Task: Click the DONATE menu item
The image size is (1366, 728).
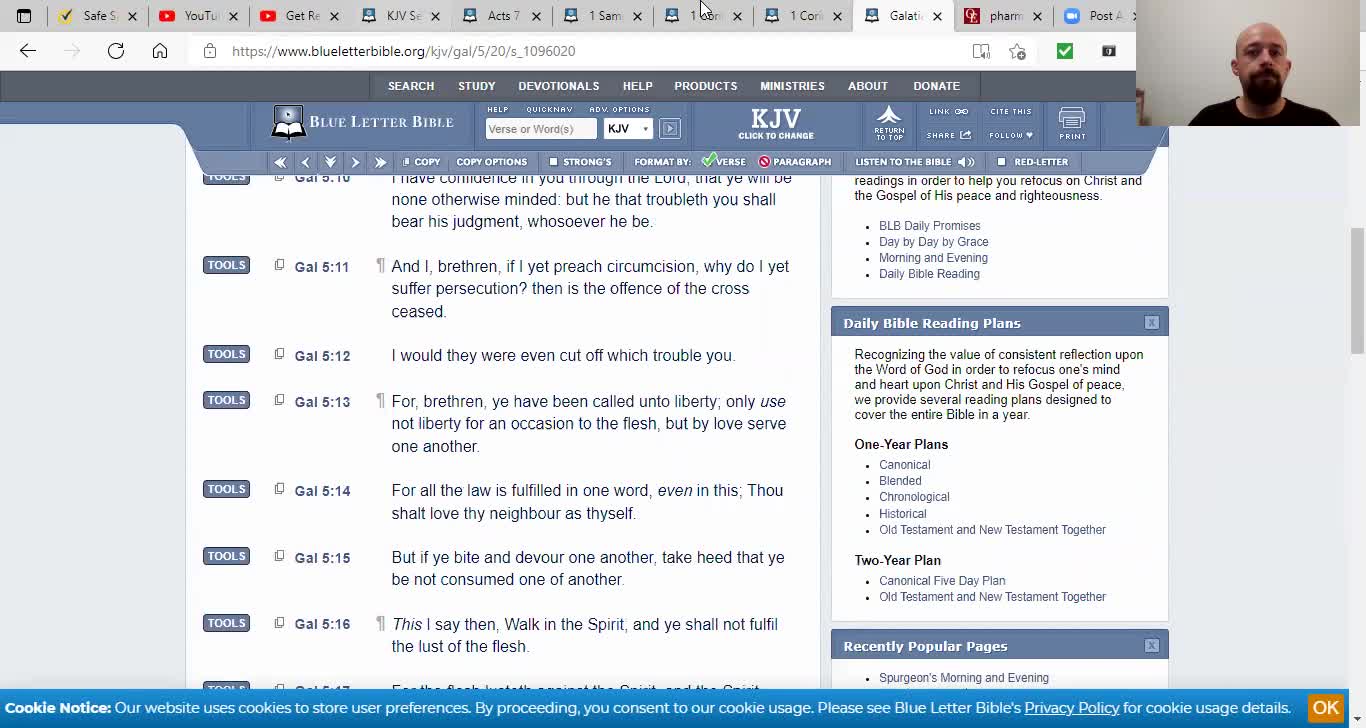Action: tap(936, 86)
